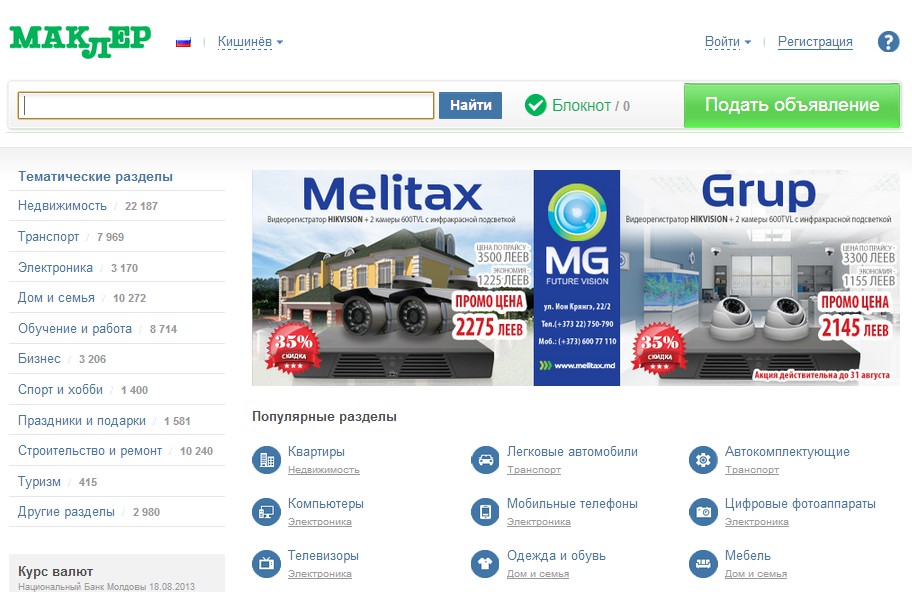Open Строительство и ремонт category
912x592 pixels.
90,451
